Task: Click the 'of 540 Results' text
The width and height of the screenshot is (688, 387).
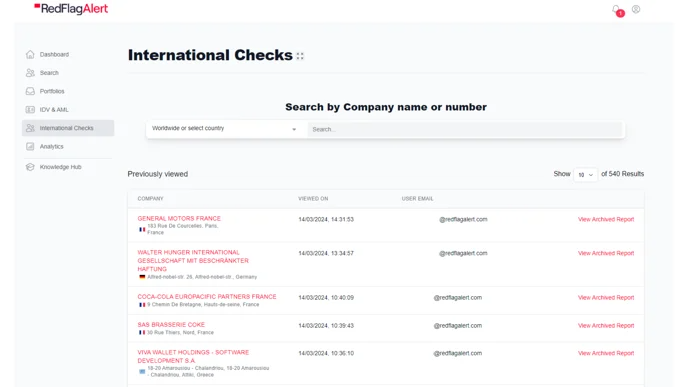Action: point(623,174)
